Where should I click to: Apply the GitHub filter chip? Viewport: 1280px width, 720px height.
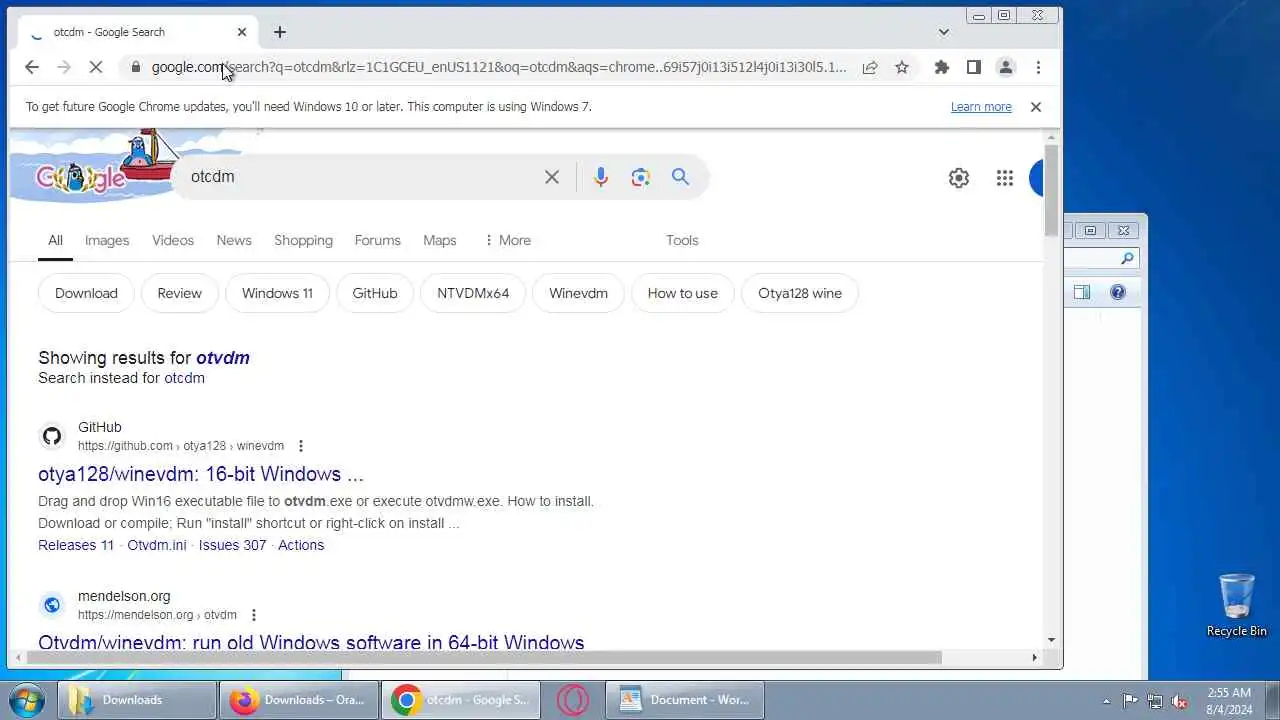[x=375, y=293]
